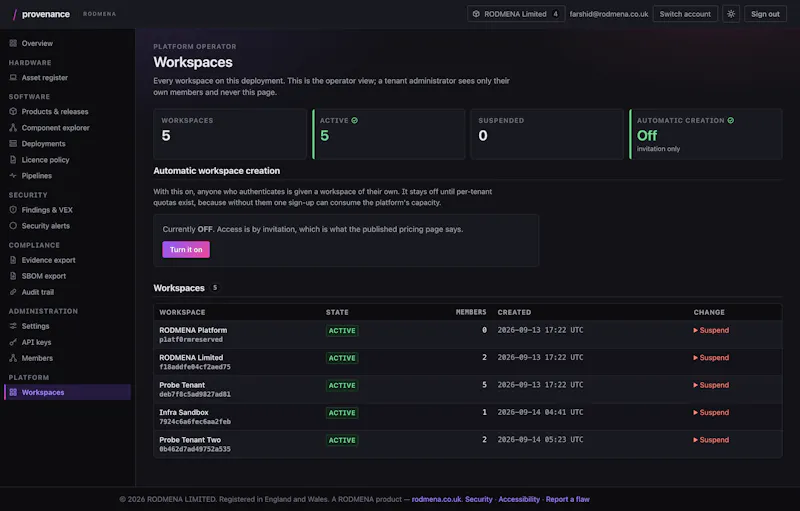Open Pipelines section

coord(67,175)
